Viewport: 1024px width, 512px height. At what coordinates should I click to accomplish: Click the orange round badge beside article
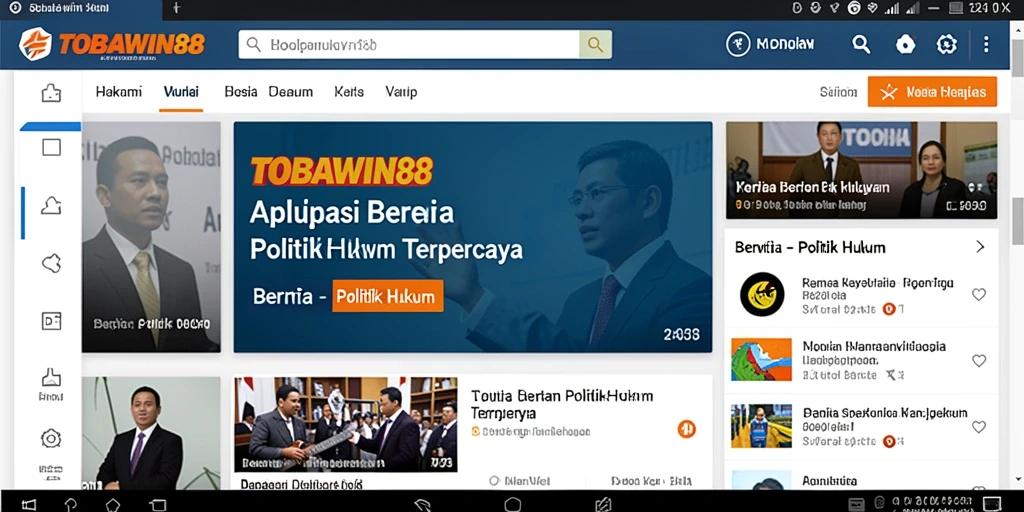(x=686, y=429)
